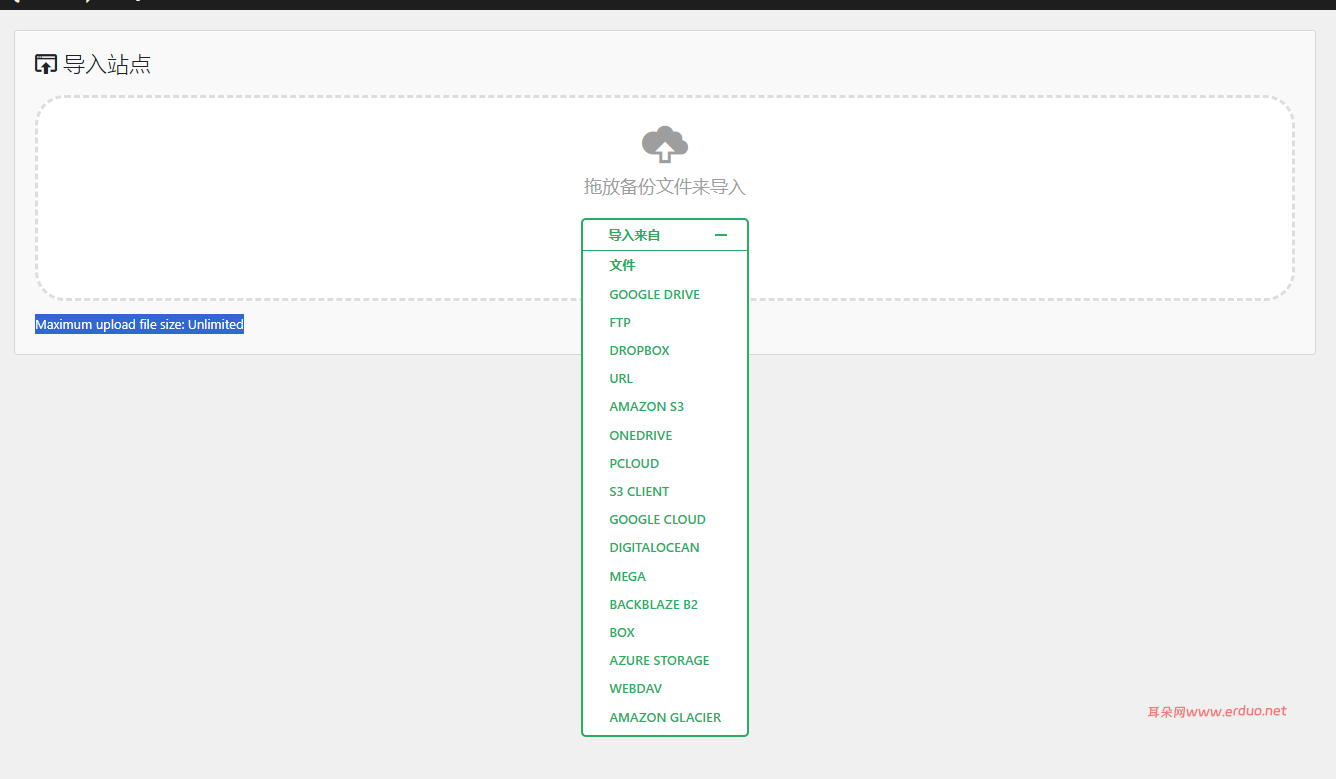Choose ONEDRIVE from the list

[x=640, y=435]
